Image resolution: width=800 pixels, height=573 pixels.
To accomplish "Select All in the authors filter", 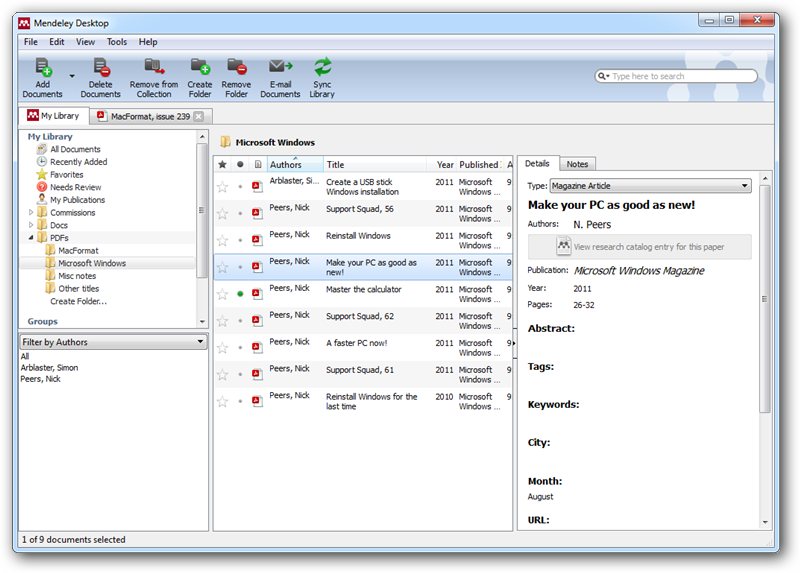I will pyautogui.click(x=25, y=356).
